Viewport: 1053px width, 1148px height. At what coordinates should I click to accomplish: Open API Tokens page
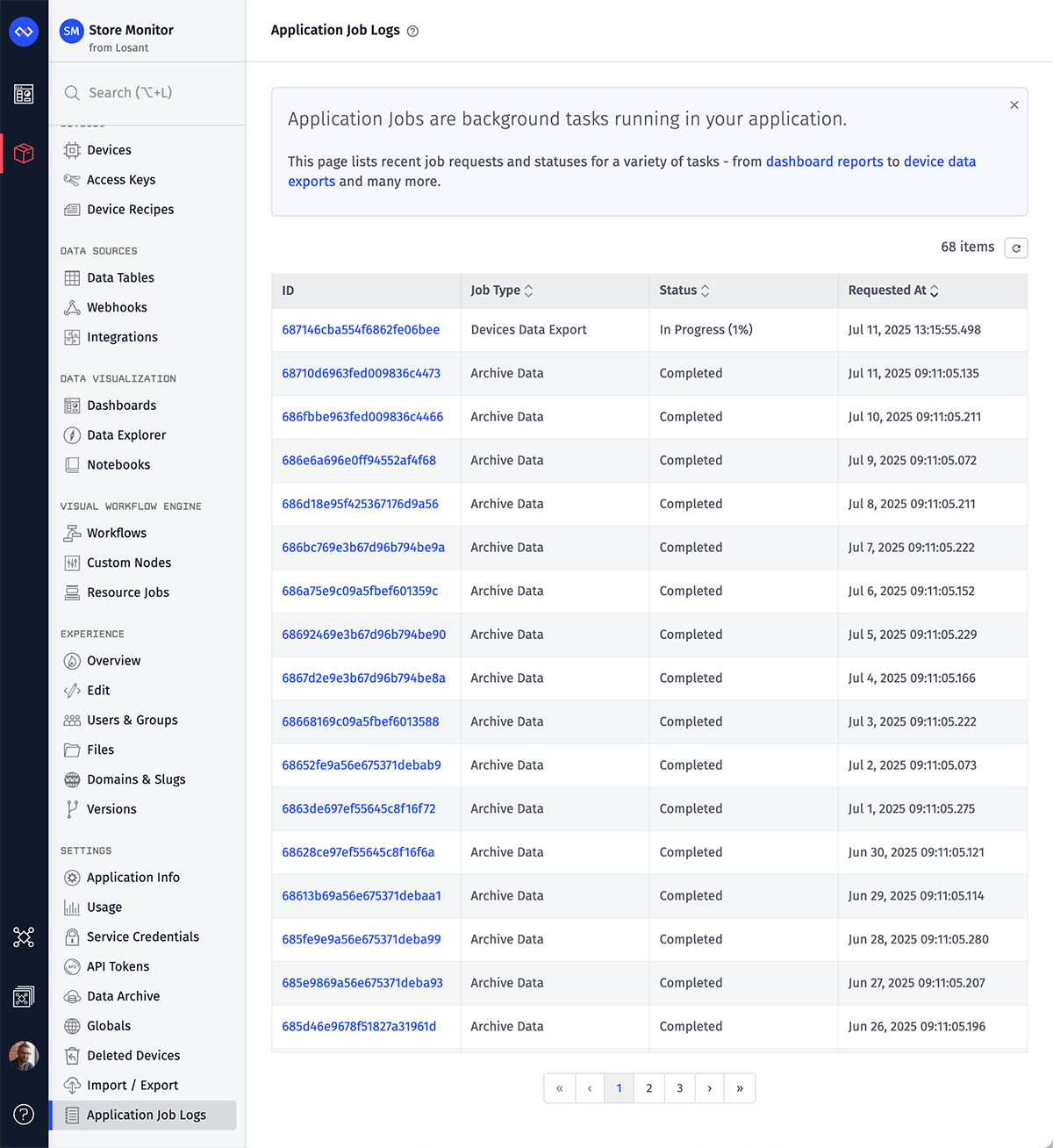point(118,966)
